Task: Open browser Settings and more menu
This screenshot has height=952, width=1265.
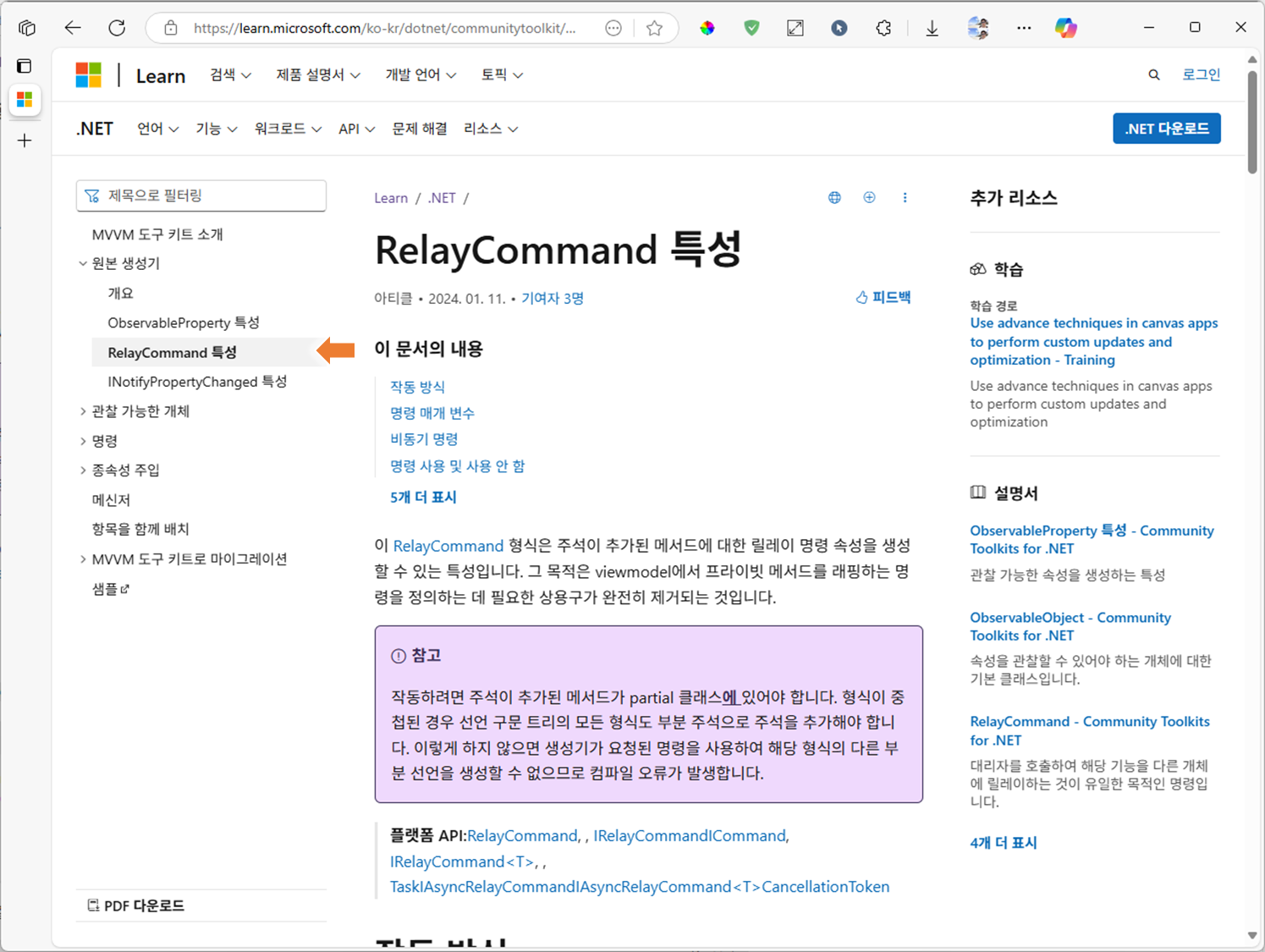Action: (1024, 28)
